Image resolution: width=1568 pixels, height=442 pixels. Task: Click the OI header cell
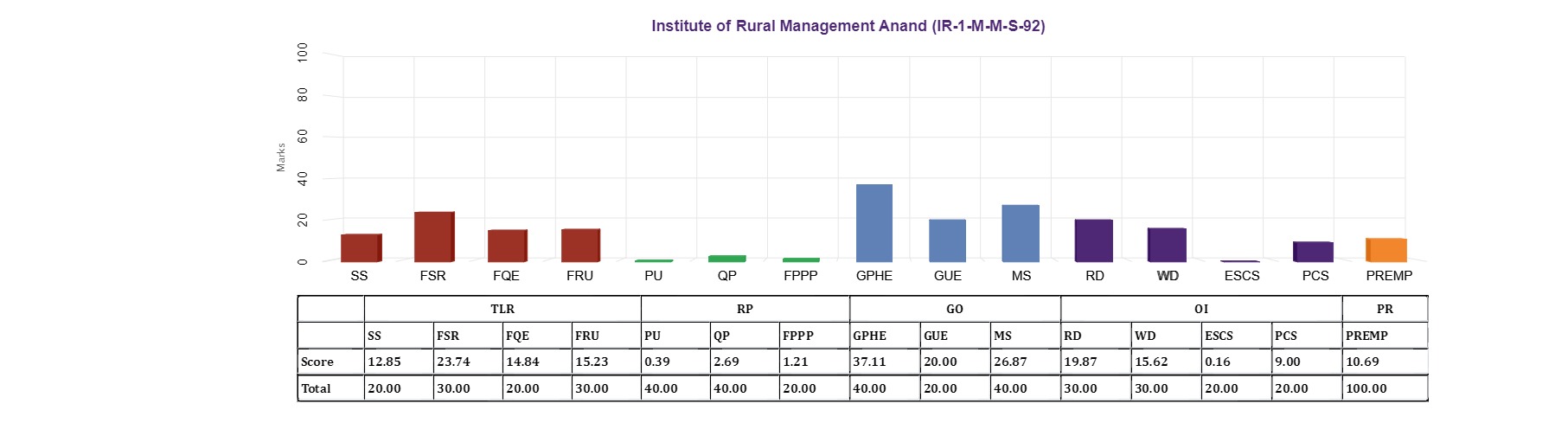click(x=1200, y=309)
